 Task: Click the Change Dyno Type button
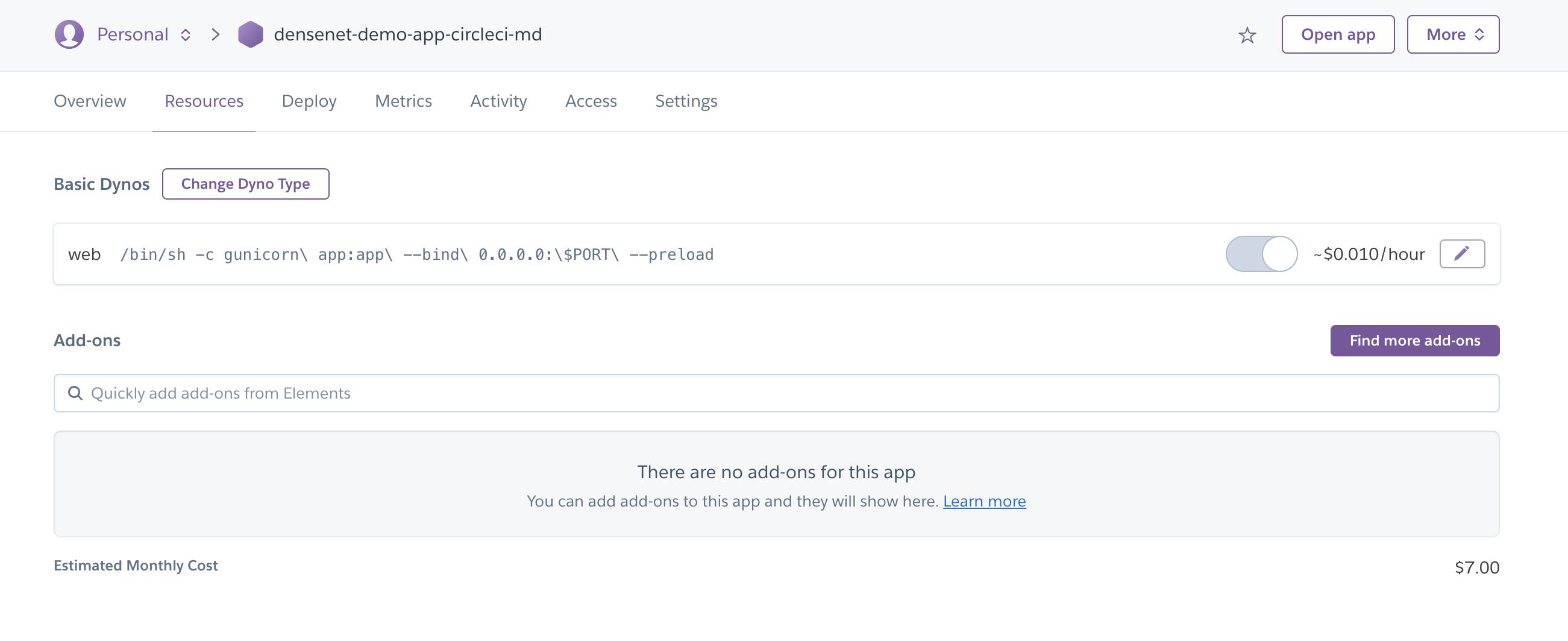point(245,183)
